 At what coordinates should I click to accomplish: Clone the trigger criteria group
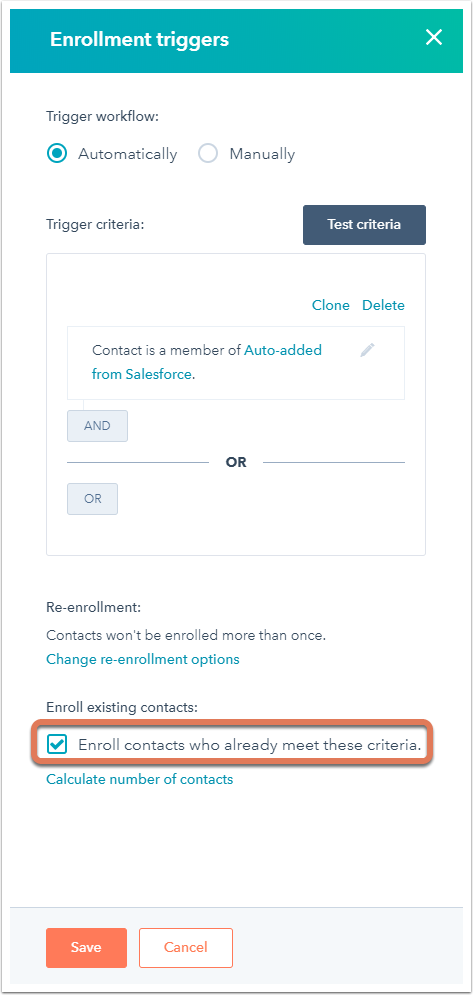click(331, 305)
